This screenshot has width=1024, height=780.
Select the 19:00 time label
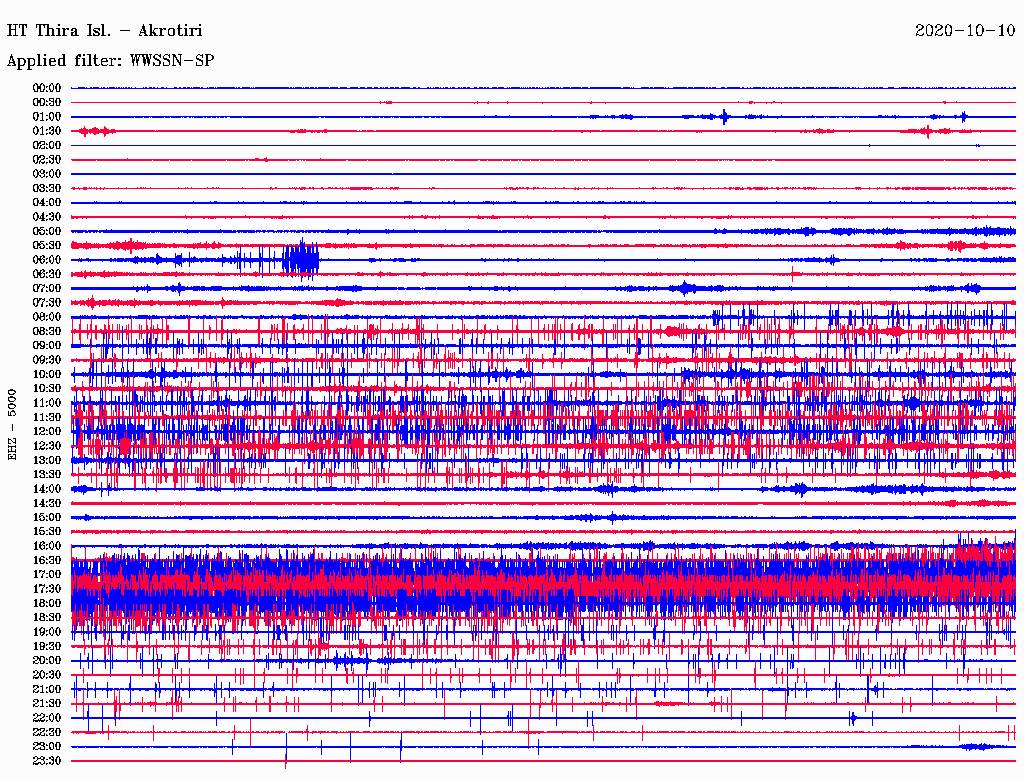[46, 632]
